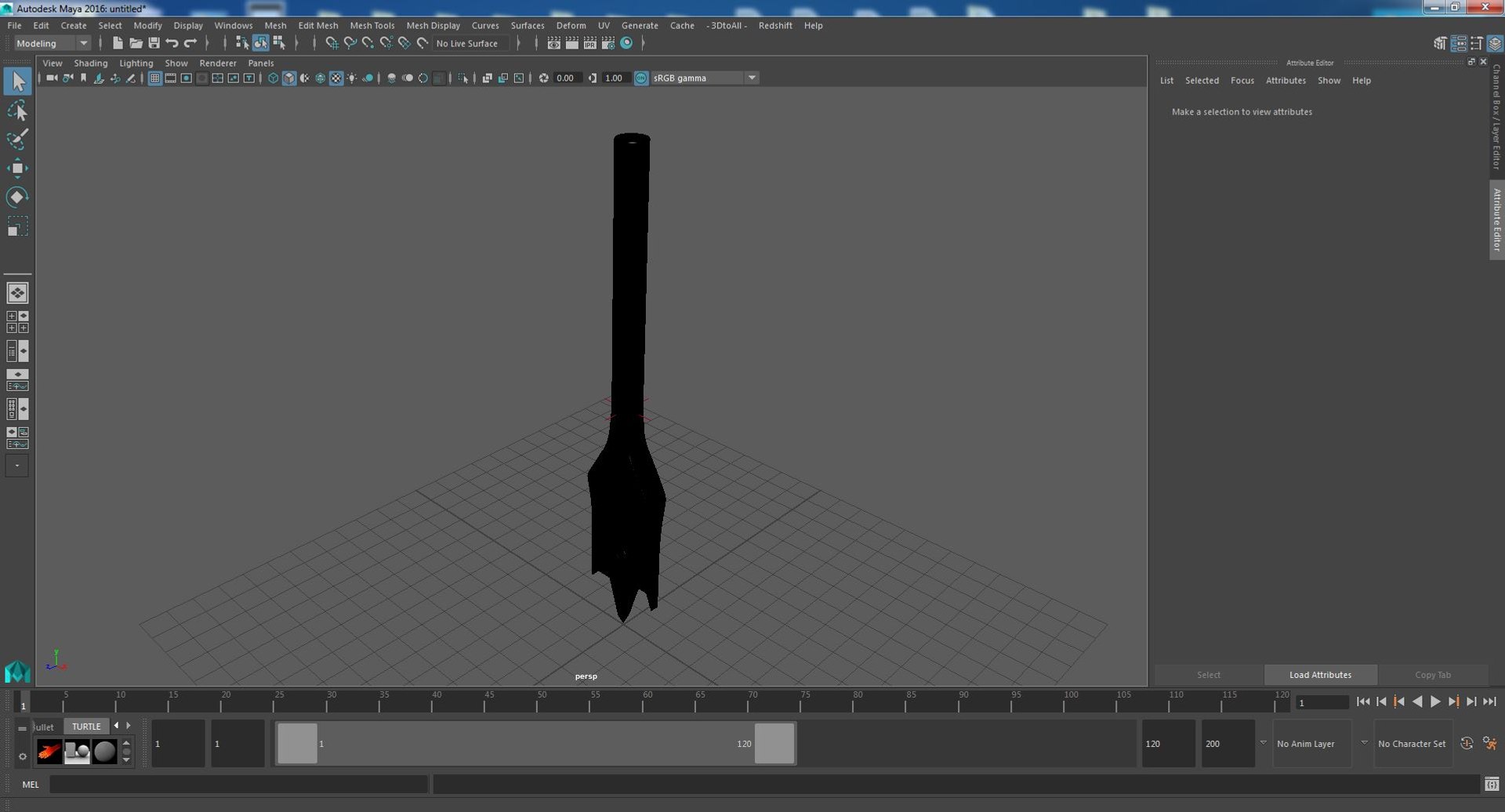The height and width of the screenshot is (812, 1505).
Task: Activate the Rotate tool
Action: (17, 198)
